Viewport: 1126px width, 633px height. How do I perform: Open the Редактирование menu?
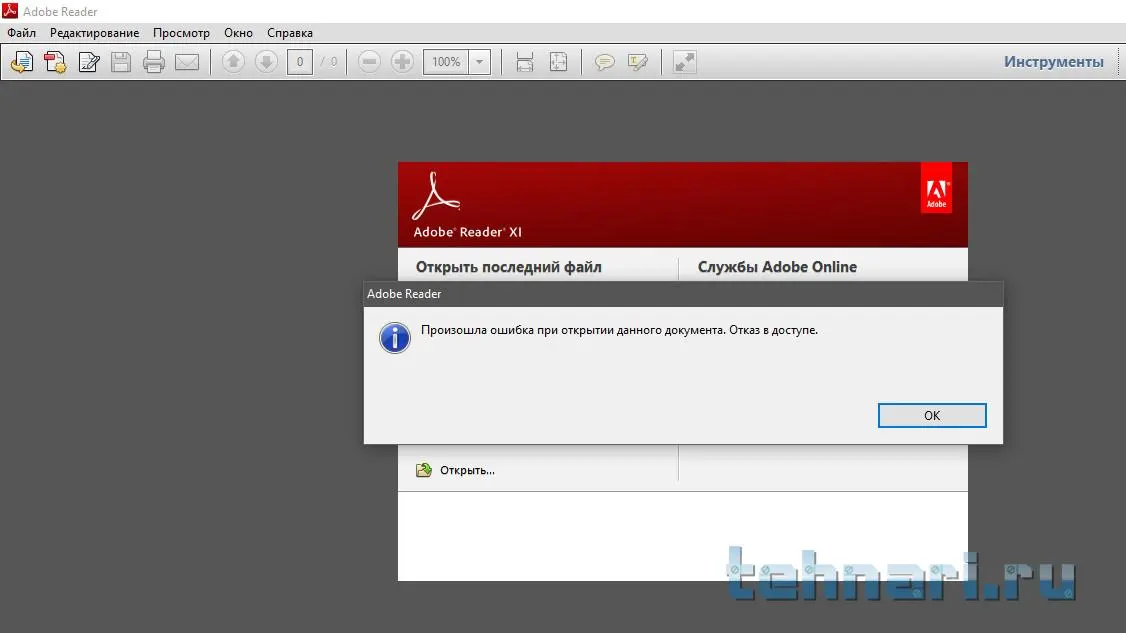[94, 33]
